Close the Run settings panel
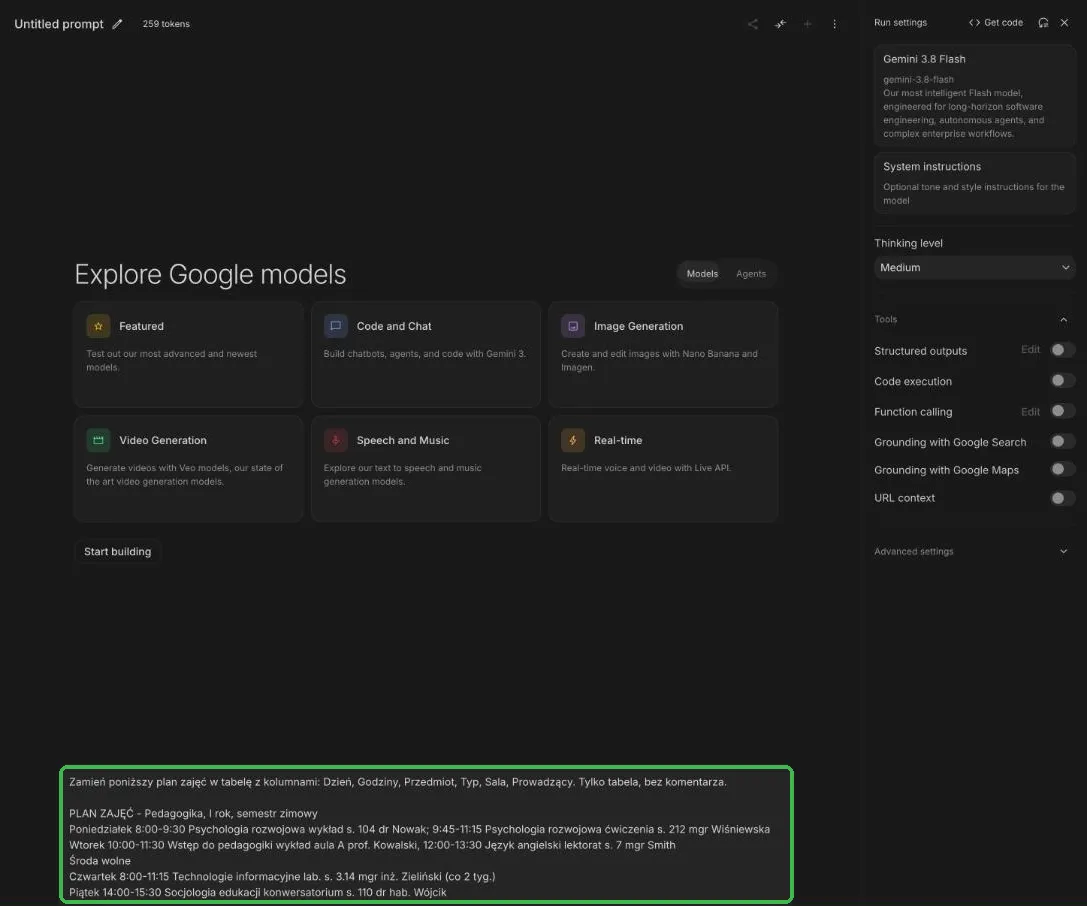1087x906 pixels. [x=1065, y=23]
